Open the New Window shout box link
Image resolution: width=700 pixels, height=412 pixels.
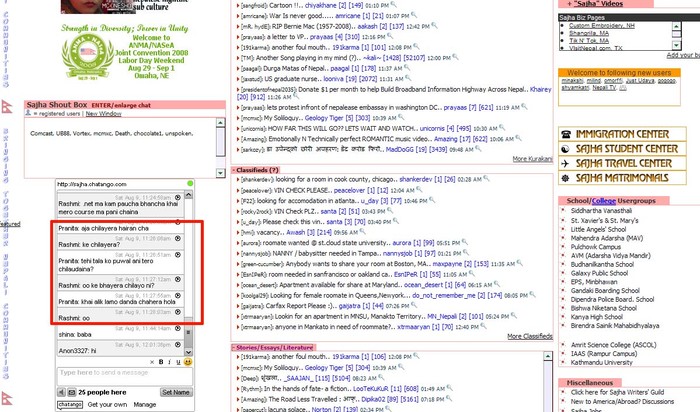point(104,114)
